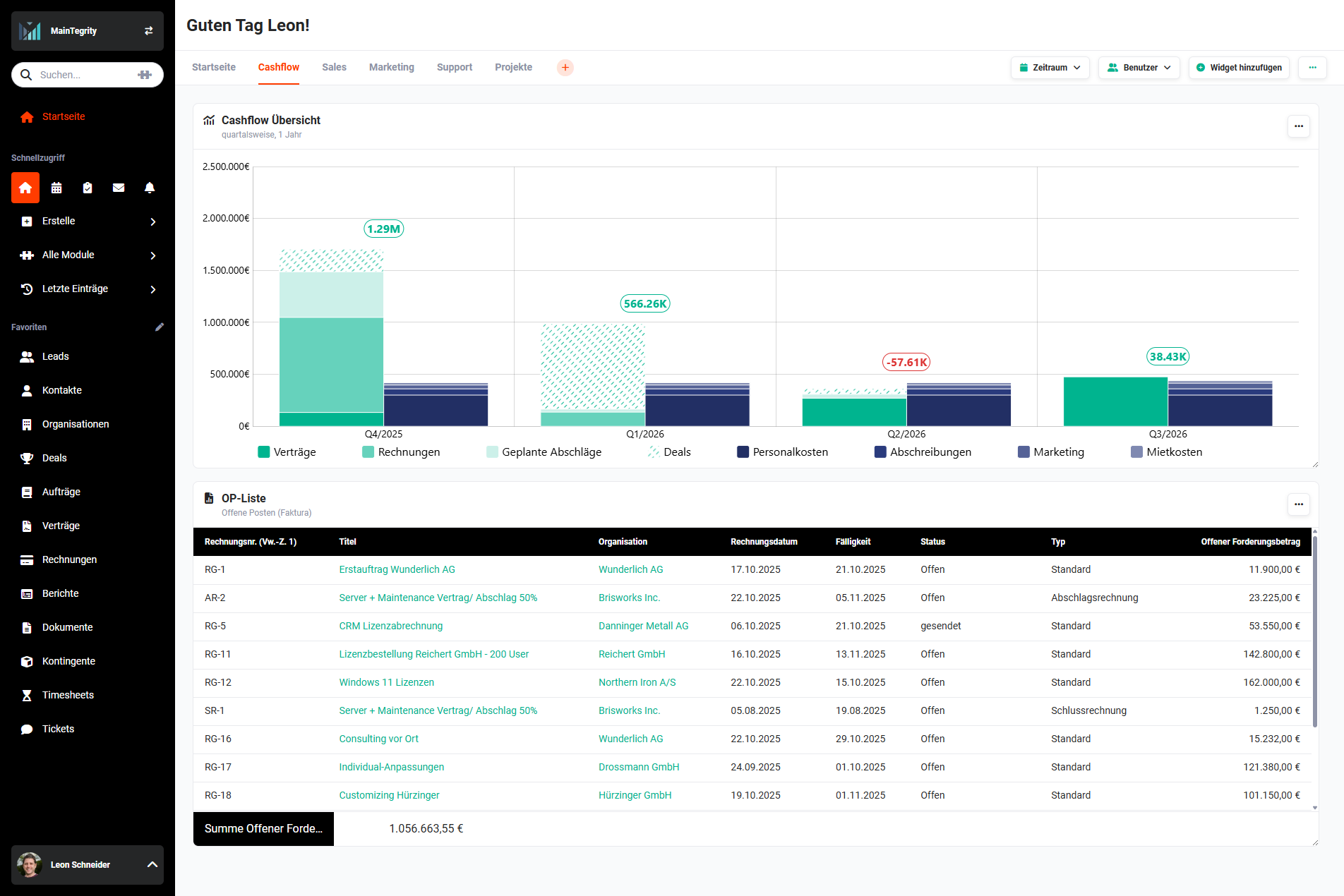Image resolution: width=1344 pixels, height=896 pixels.
Task: Switch to the Projekte tab
Action: click(513, 67)
